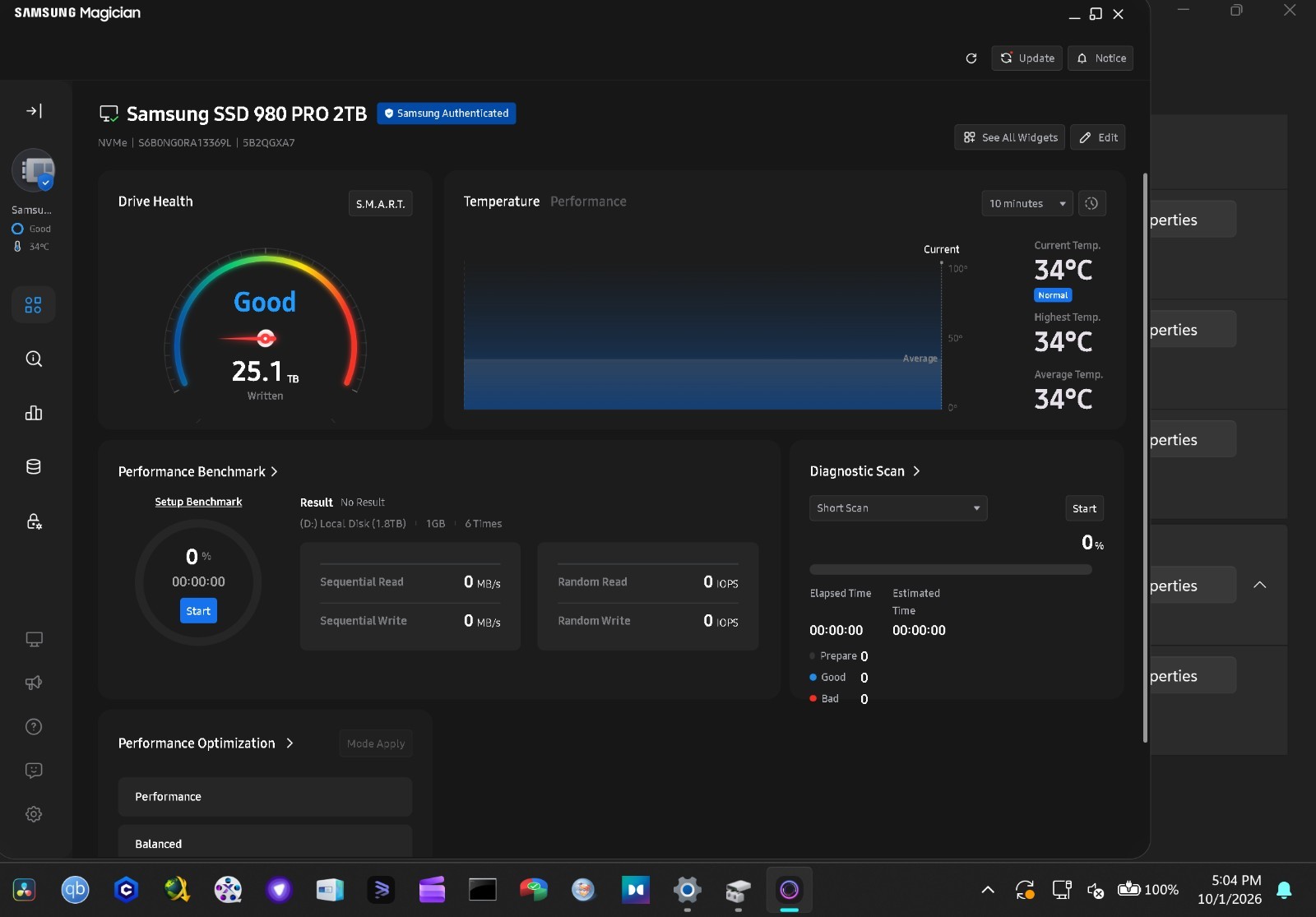
Task: Open the Short Scan type dropdown
Action: point(898,508)
